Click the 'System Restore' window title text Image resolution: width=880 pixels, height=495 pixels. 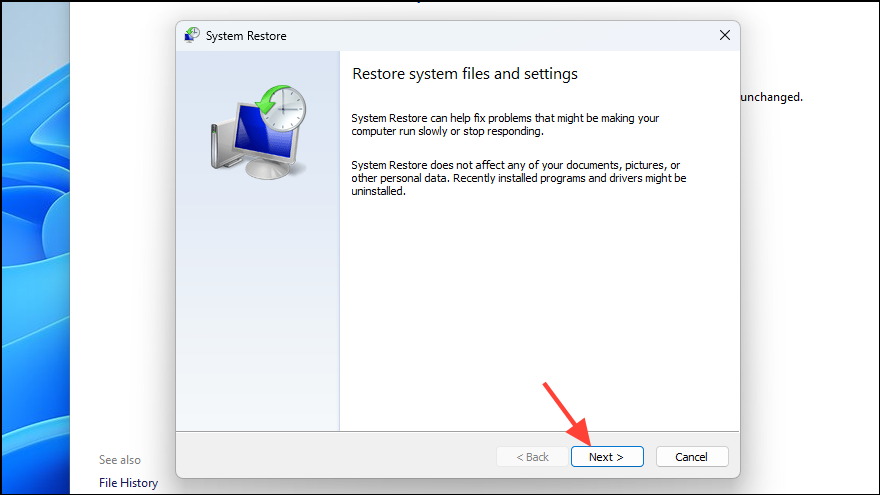pos(246,36)
